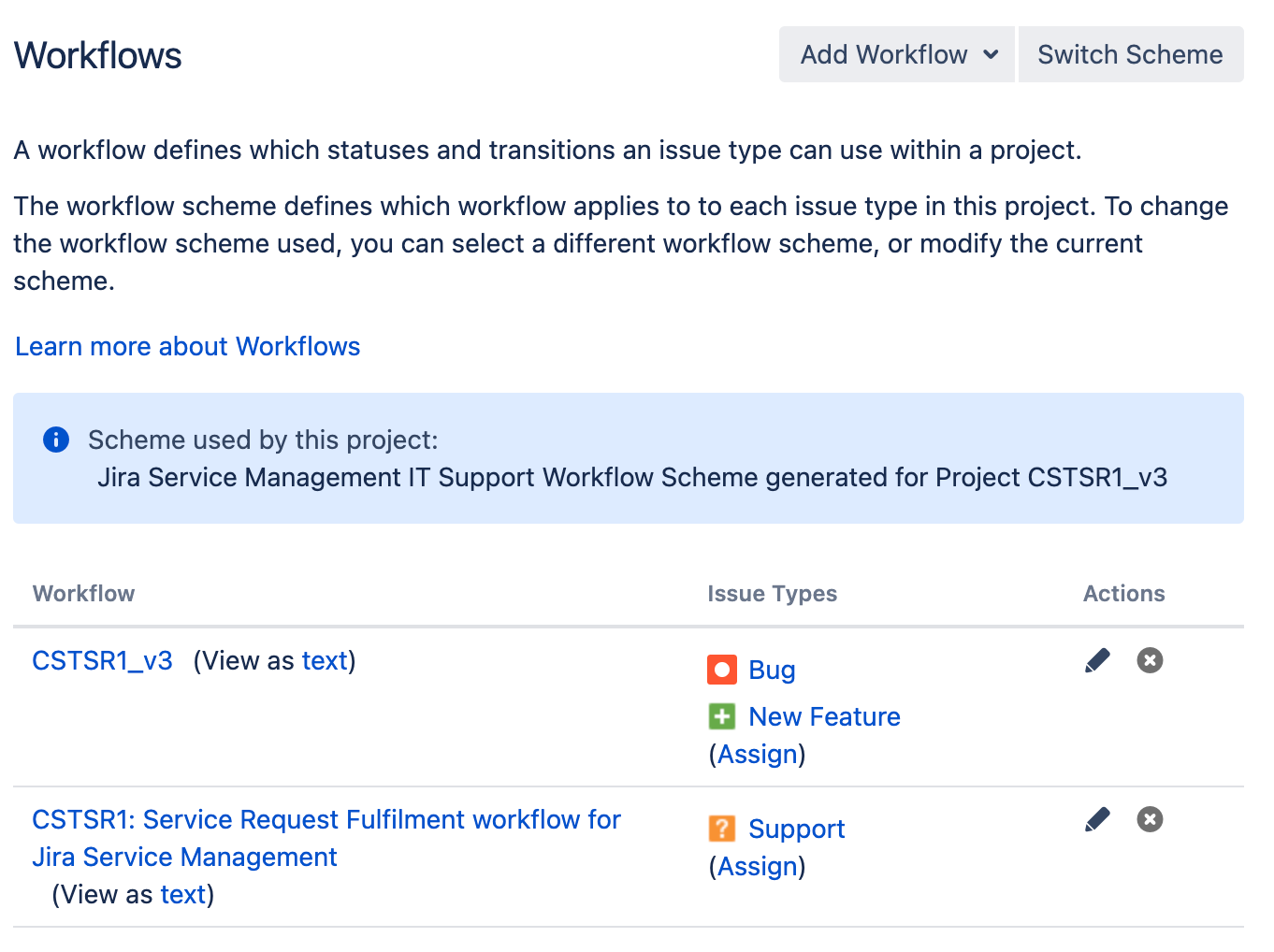
Task: Assign issue types for the Support workflow
Action: tap(758, 866)
